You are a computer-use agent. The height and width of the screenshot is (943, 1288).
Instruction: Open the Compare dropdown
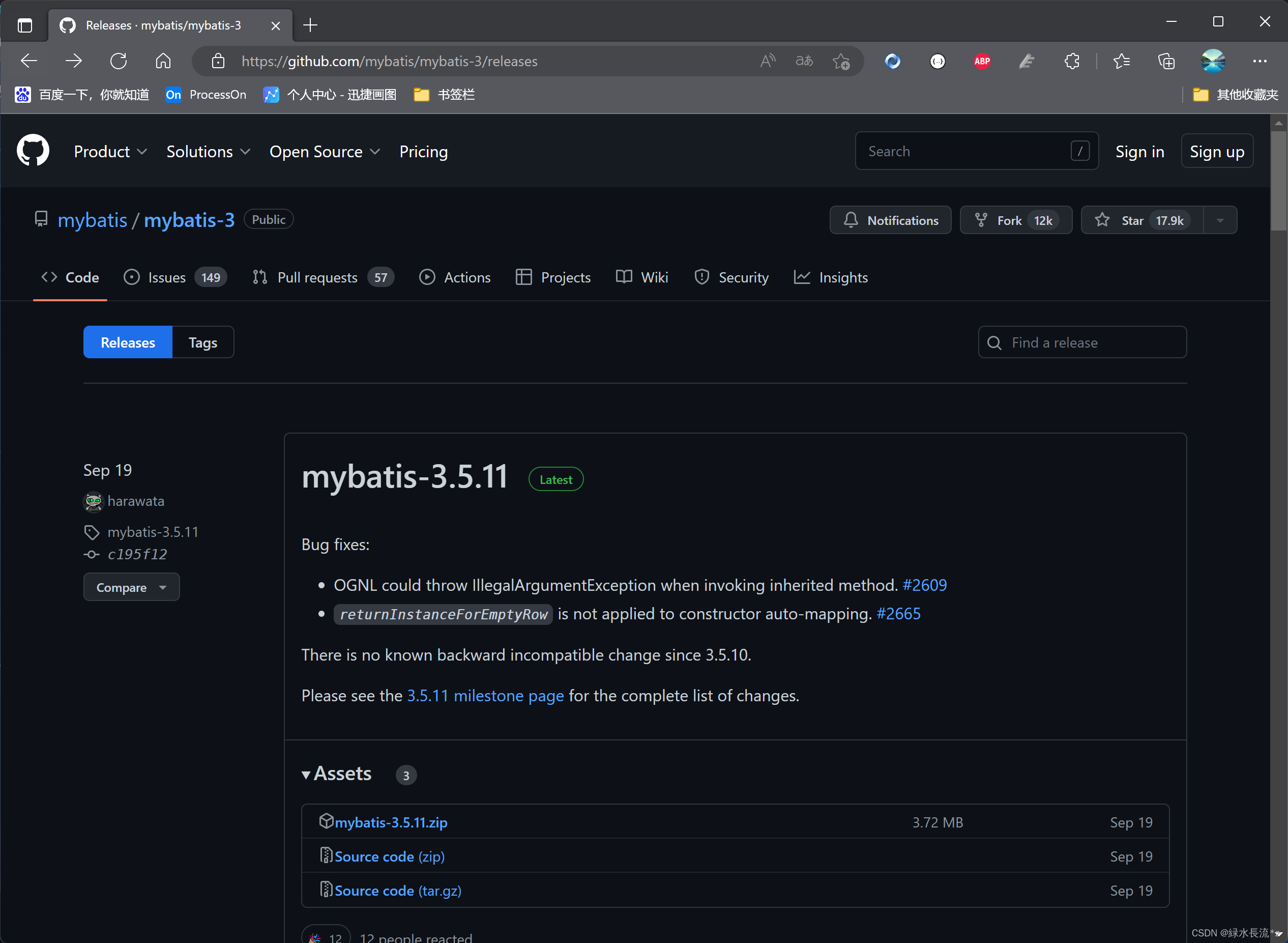coord(132,587)
